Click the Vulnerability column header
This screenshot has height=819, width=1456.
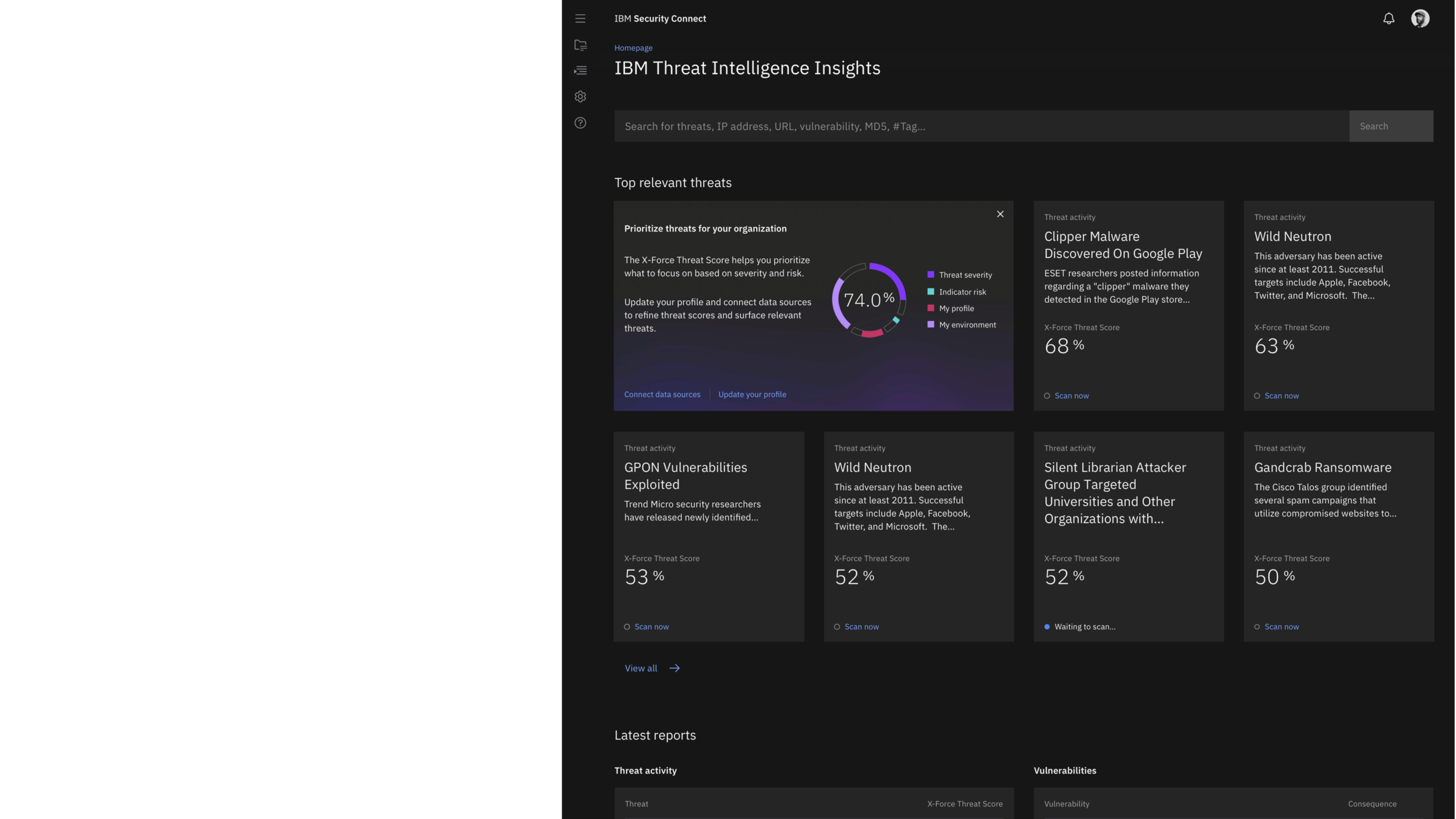click(x=1066, y=804)
